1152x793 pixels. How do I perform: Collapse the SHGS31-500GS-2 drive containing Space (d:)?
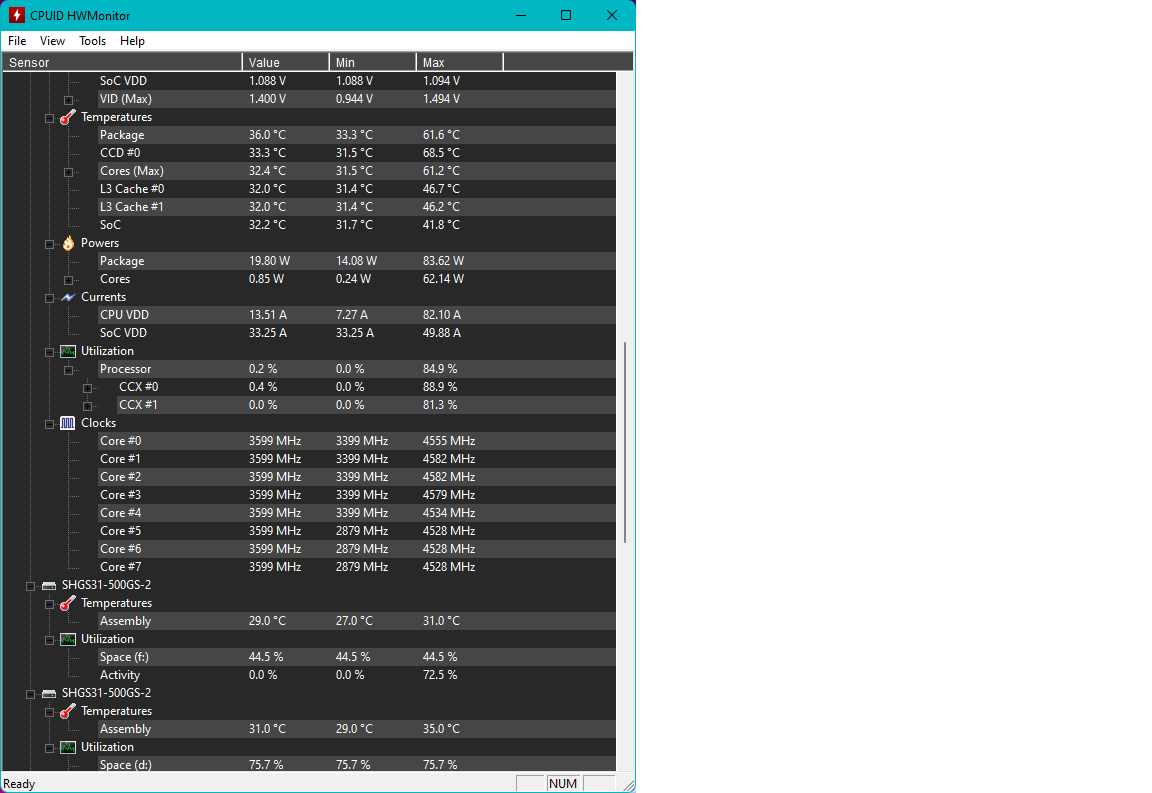coord(30,695)
